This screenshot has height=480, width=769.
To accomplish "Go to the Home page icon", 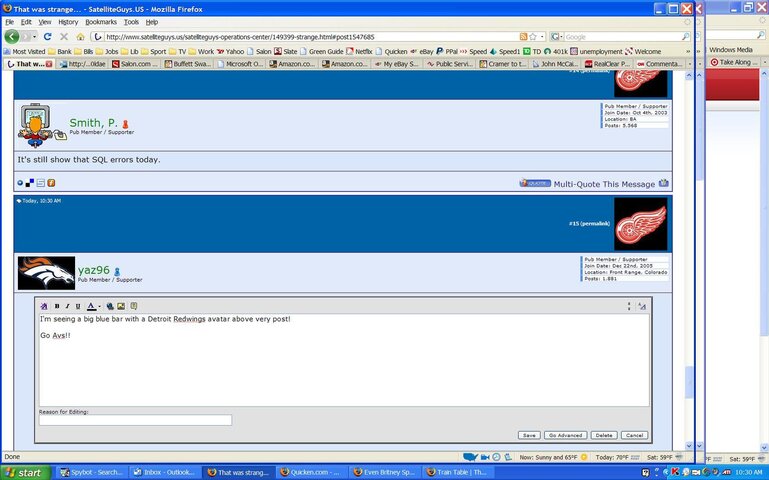I will coord(80,37).
